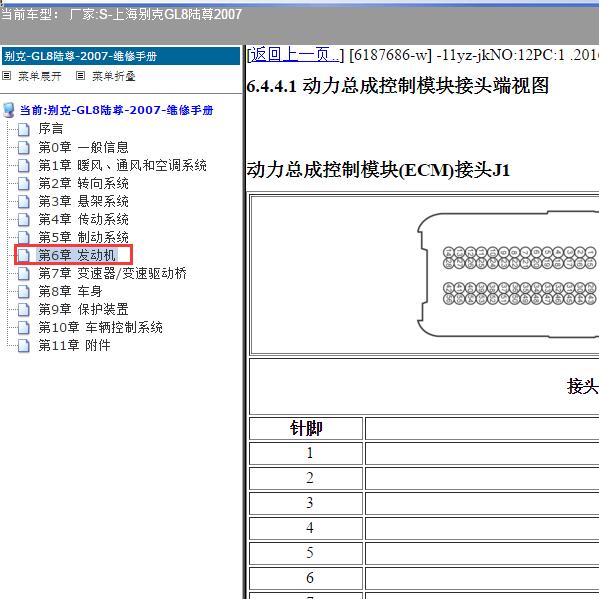Click document code [6187686-w] text
This screenshot has width=599, height=599.
point(390,55)
